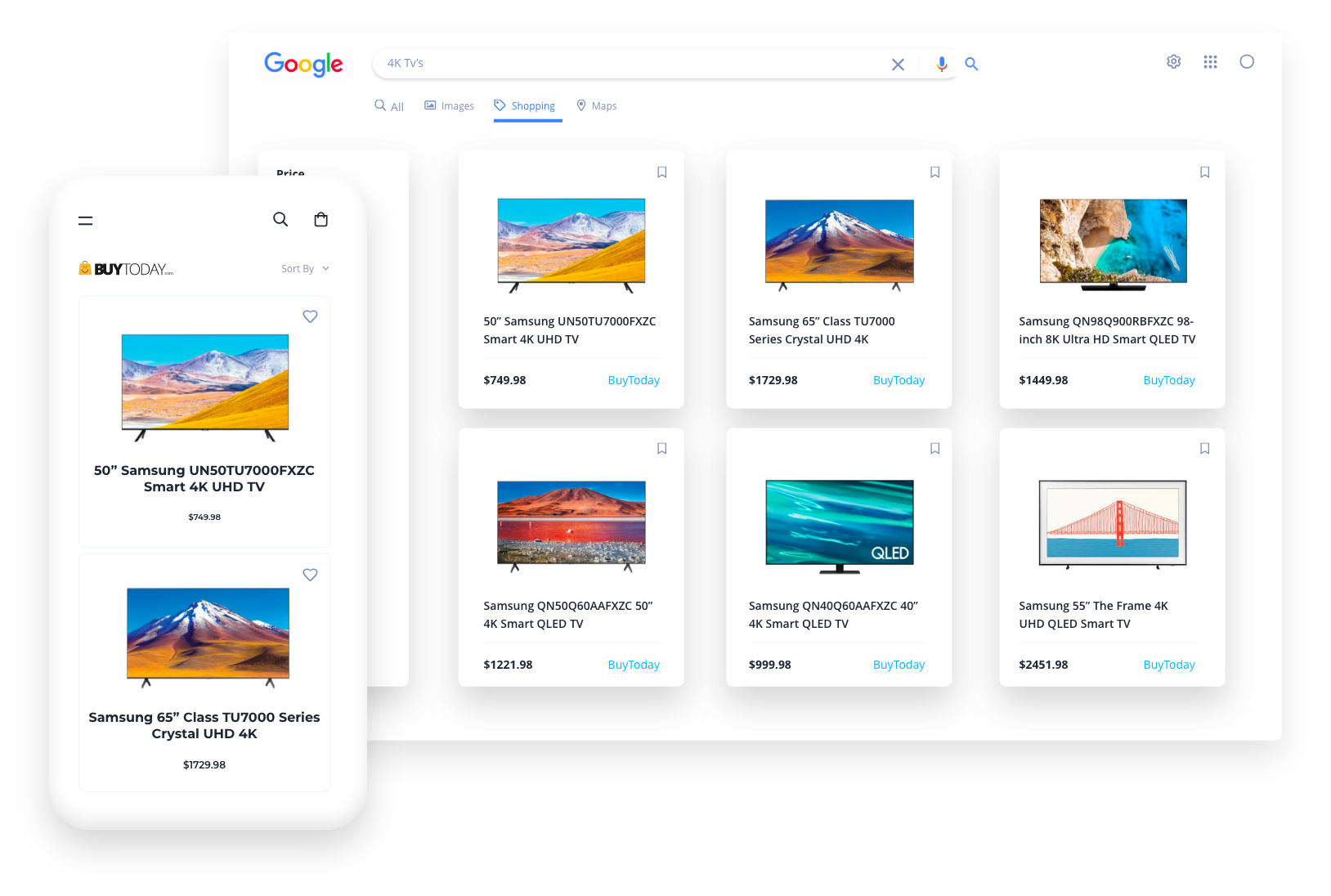Clear the search field with X

(898, 64)
